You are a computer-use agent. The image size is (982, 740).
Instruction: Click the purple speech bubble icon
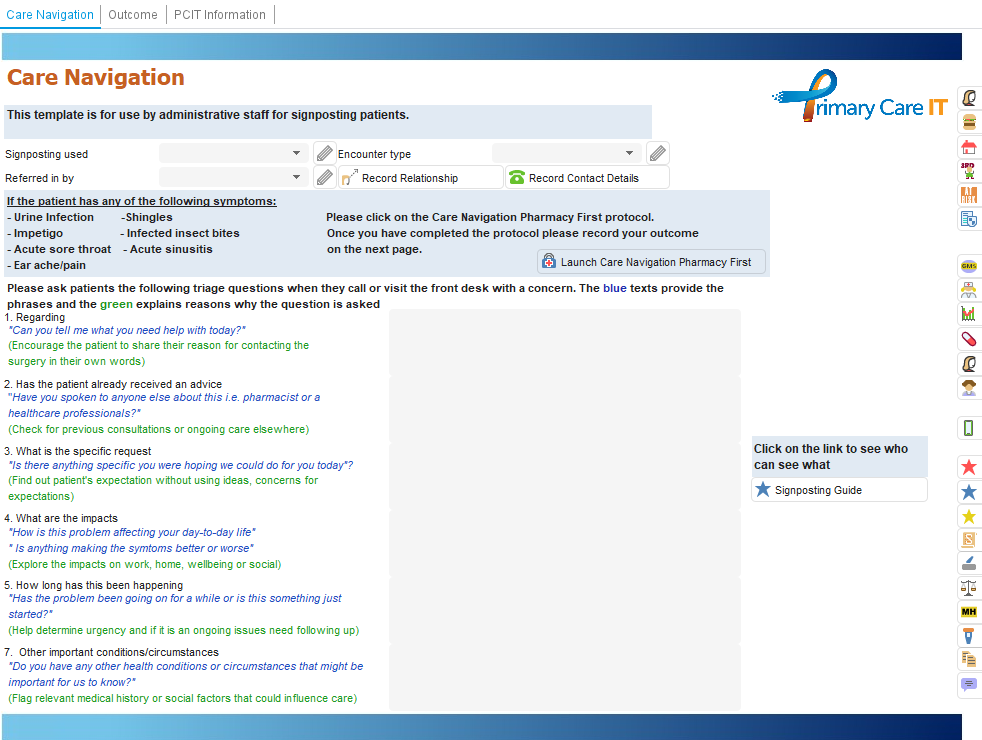[968, 685]
